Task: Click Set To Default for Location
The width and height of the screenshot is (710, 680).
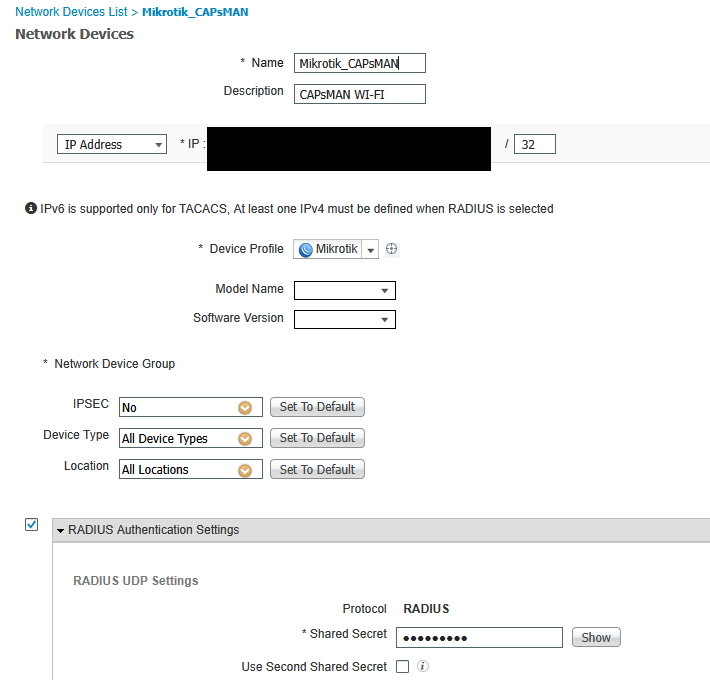Action: tap(317, 469)
